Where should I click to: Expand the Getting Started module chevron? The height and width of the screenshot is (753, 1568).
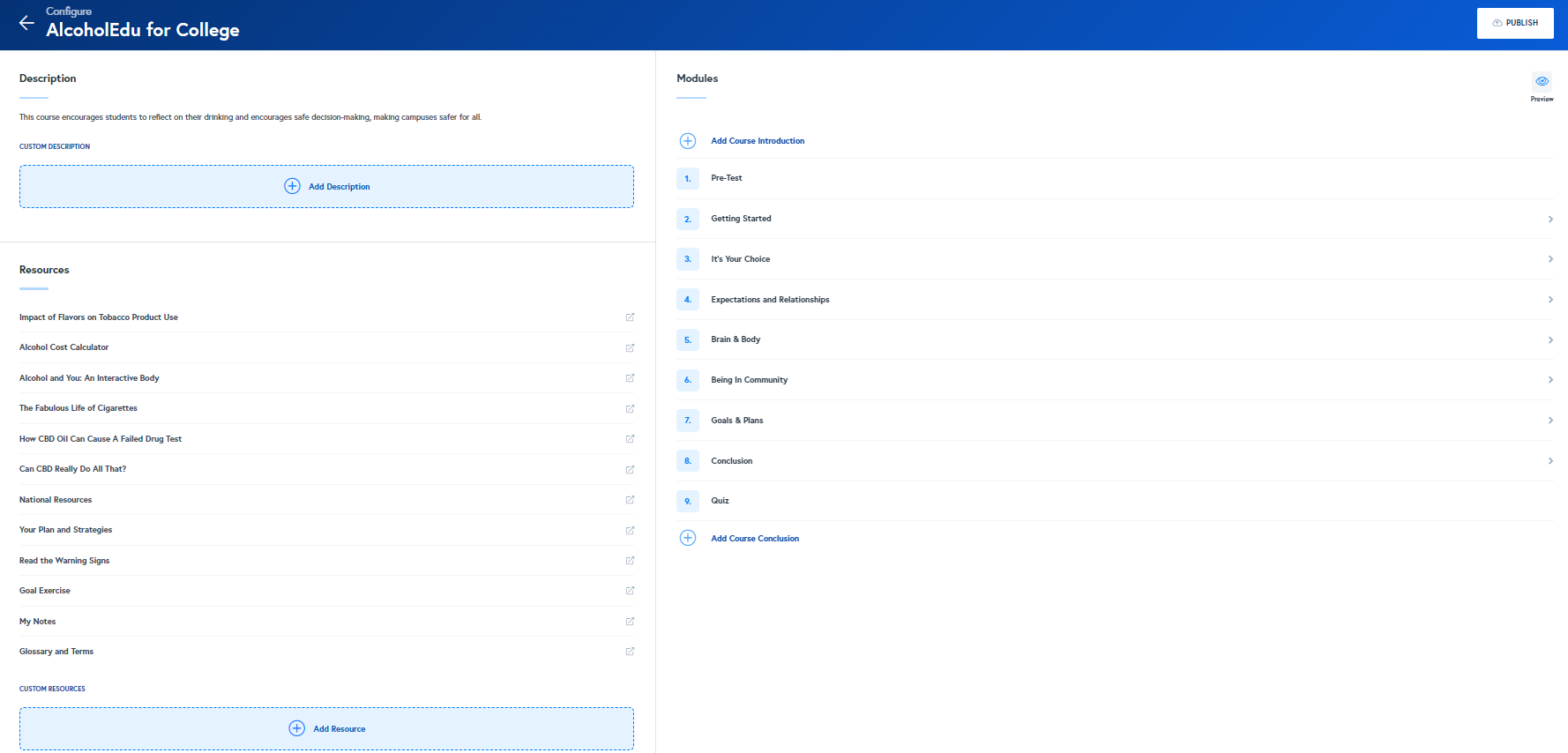click(x=1550, y=219)
